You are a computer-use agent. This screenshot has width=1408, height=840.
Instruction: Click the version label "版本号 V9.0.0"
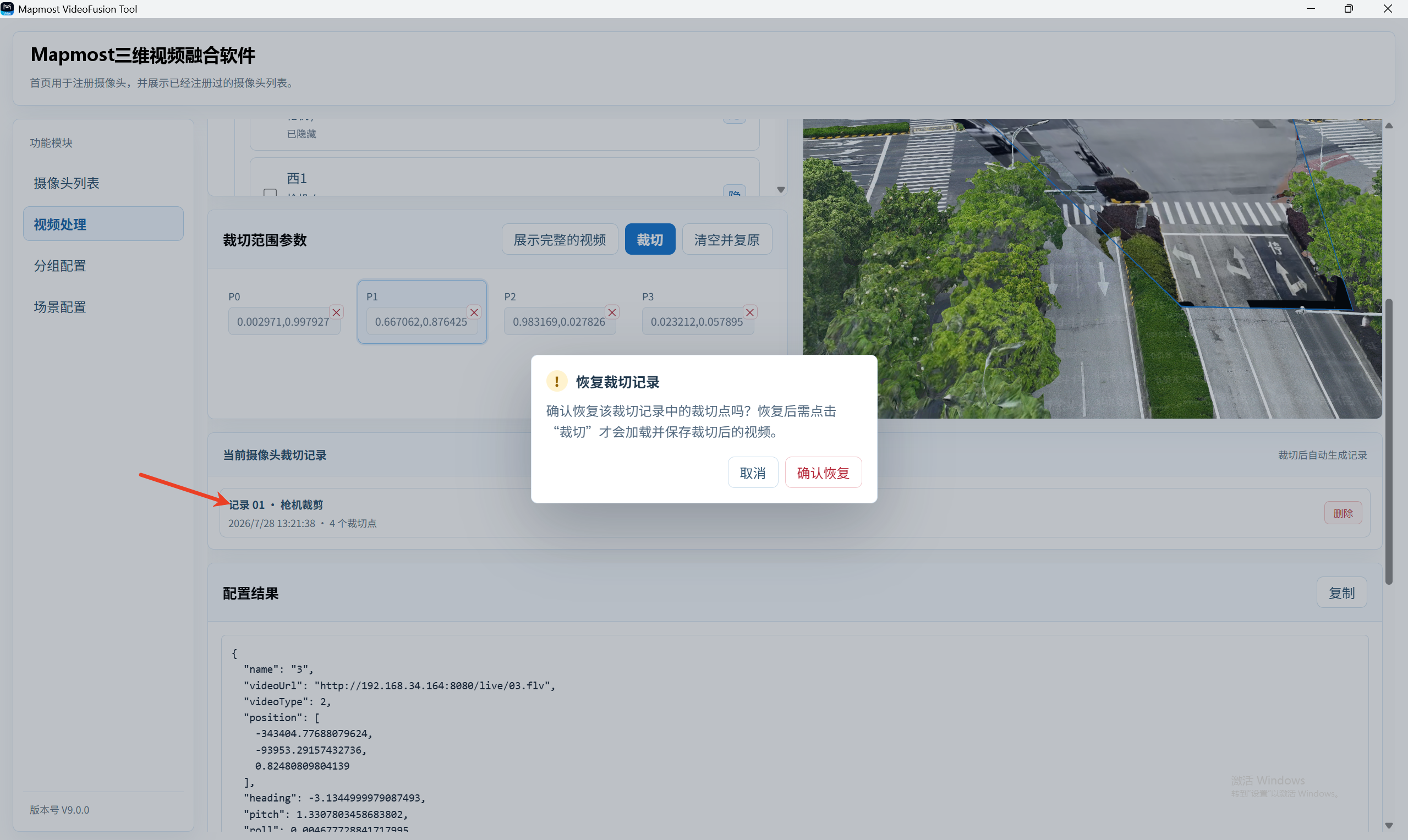click(x=59, y=810)
